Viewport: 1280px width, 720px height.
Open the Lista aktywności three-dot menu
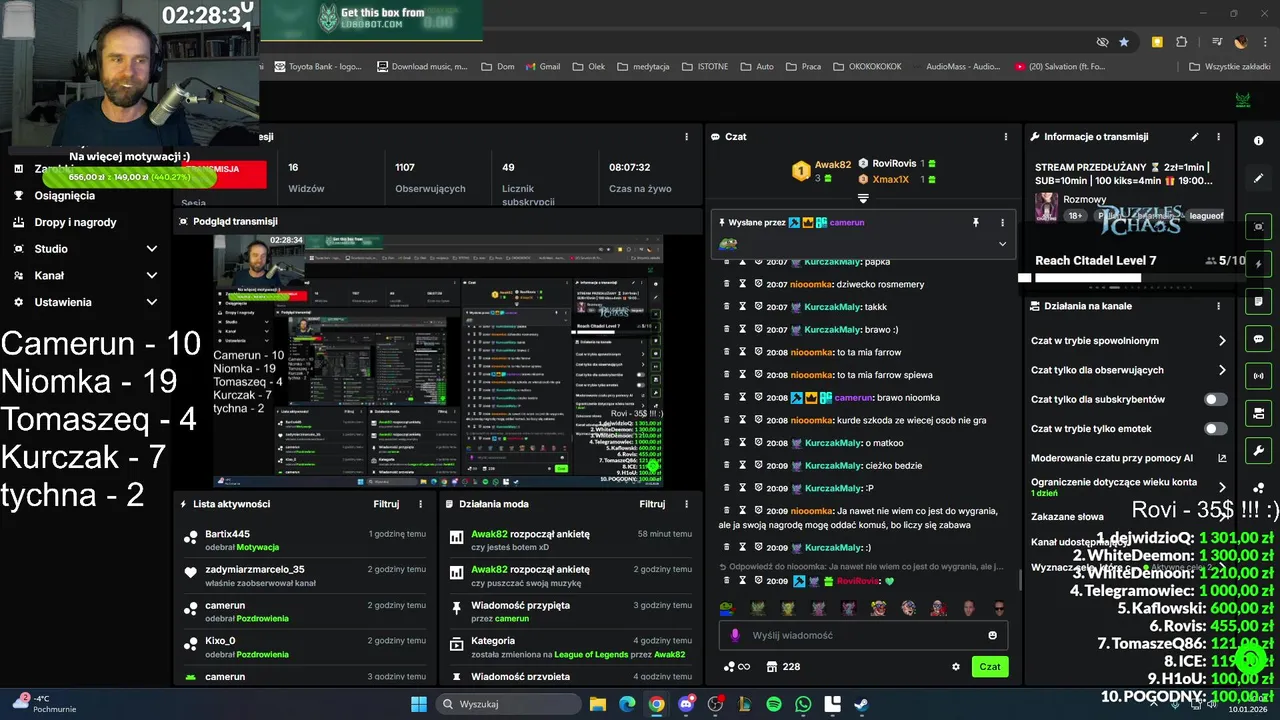tap(420, 504)
